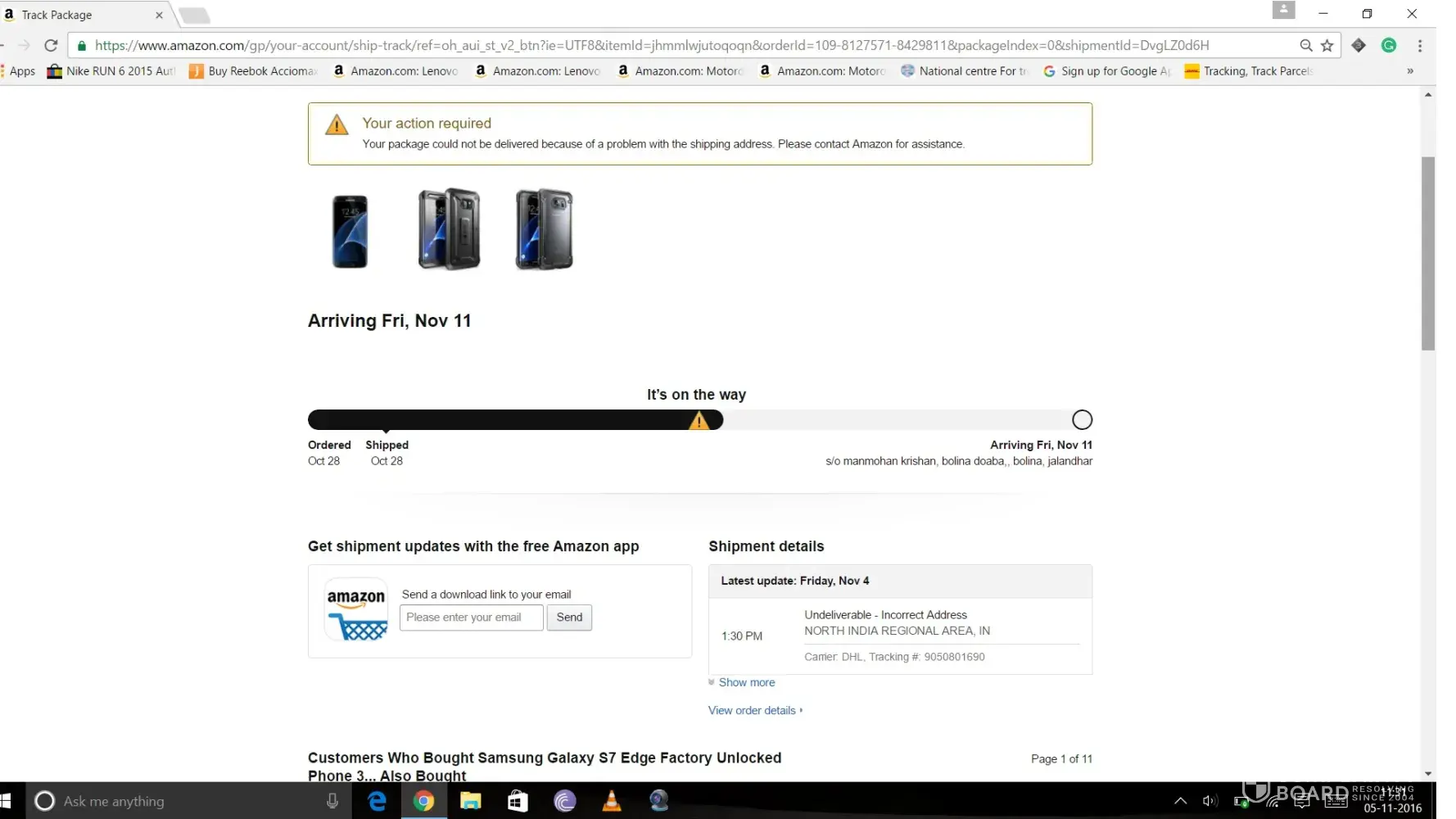Click the Send button for the download link

[569, 618]
